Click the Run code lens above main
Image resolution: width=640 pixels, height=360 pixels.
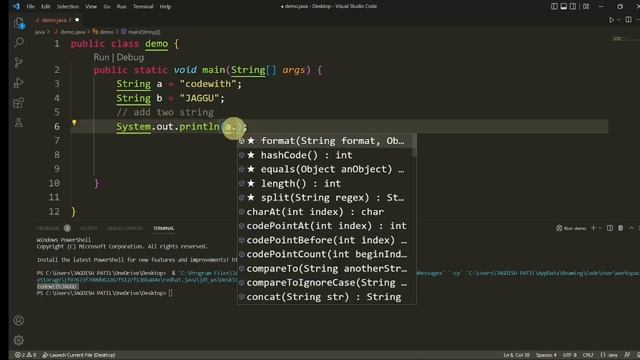coord(101,57)
